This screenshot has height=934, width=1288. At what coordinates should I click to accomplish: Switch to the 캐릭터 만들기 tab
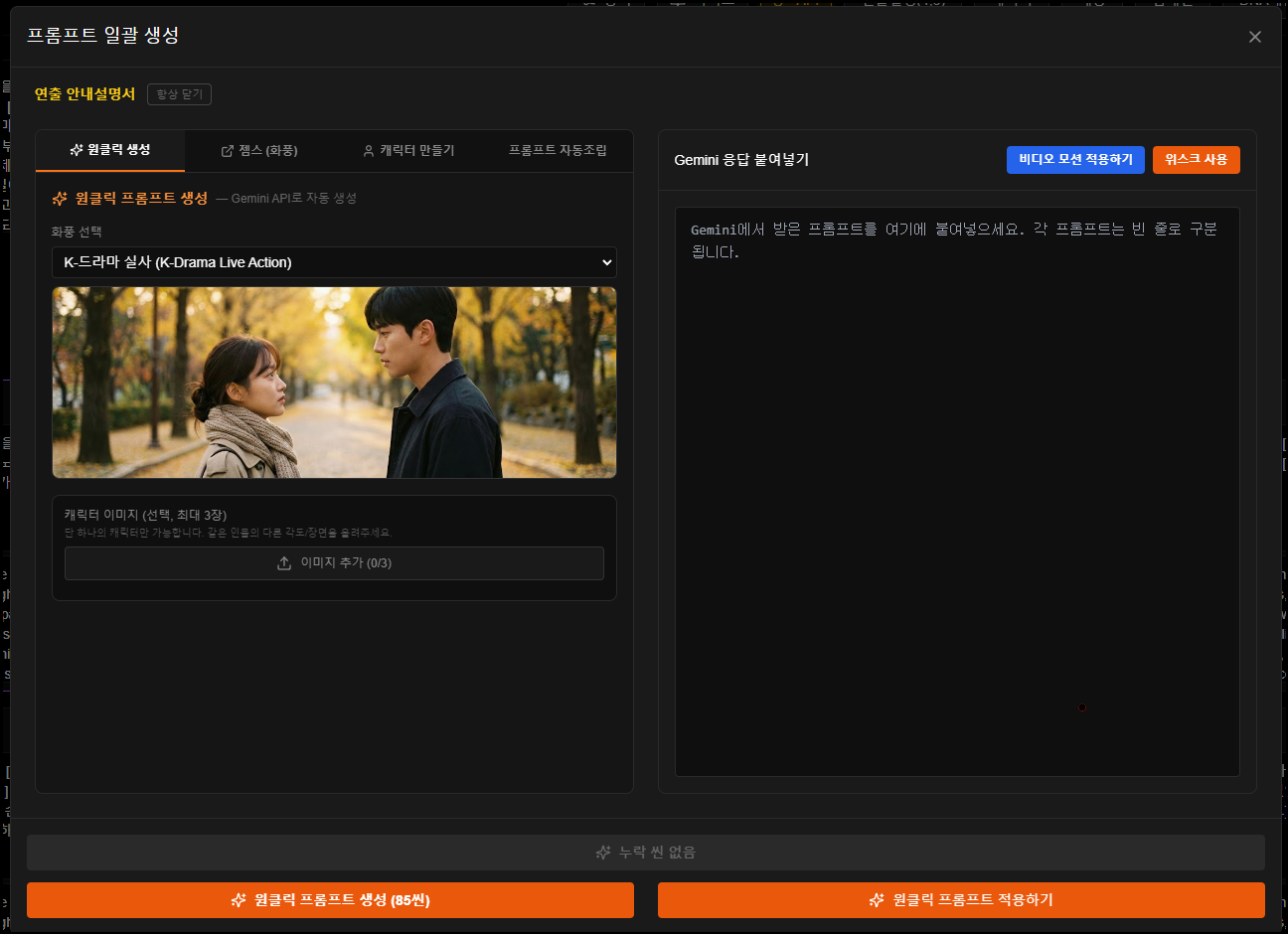coord(408,151)
